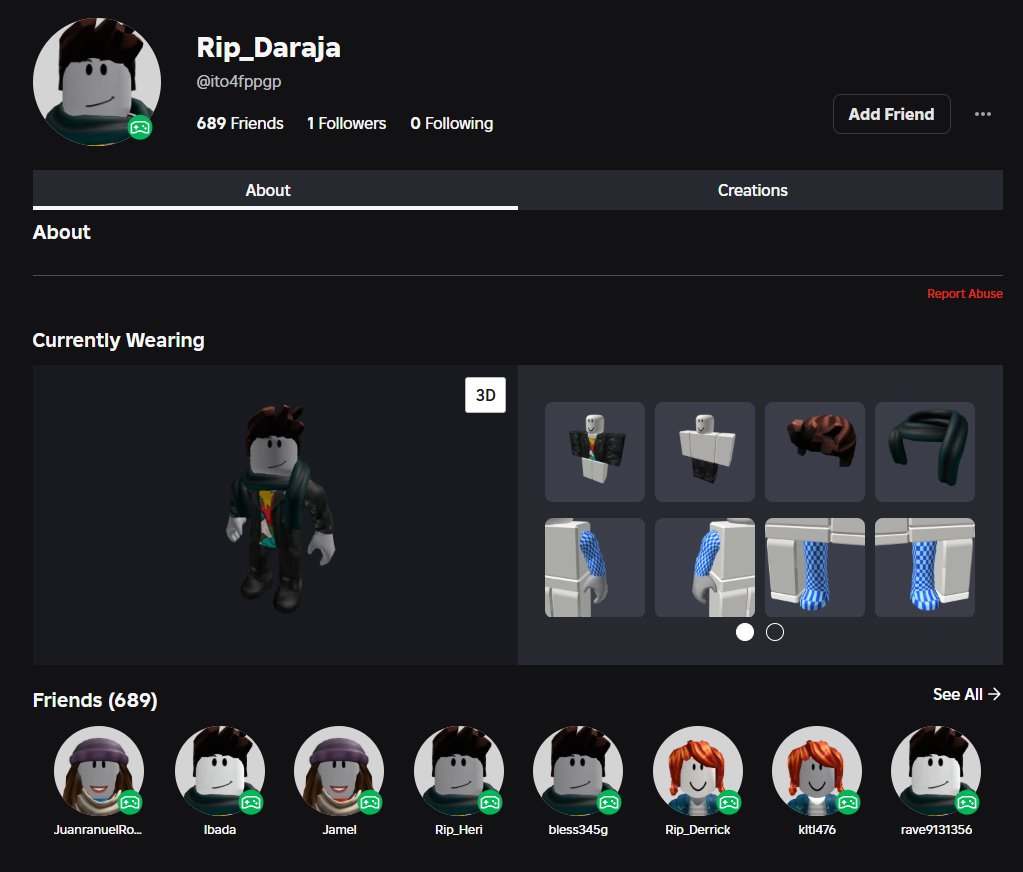The height and width of the screenshot is (872, 1023).
Task: Click Report Abuse link
Action: [x=964, y=293]
